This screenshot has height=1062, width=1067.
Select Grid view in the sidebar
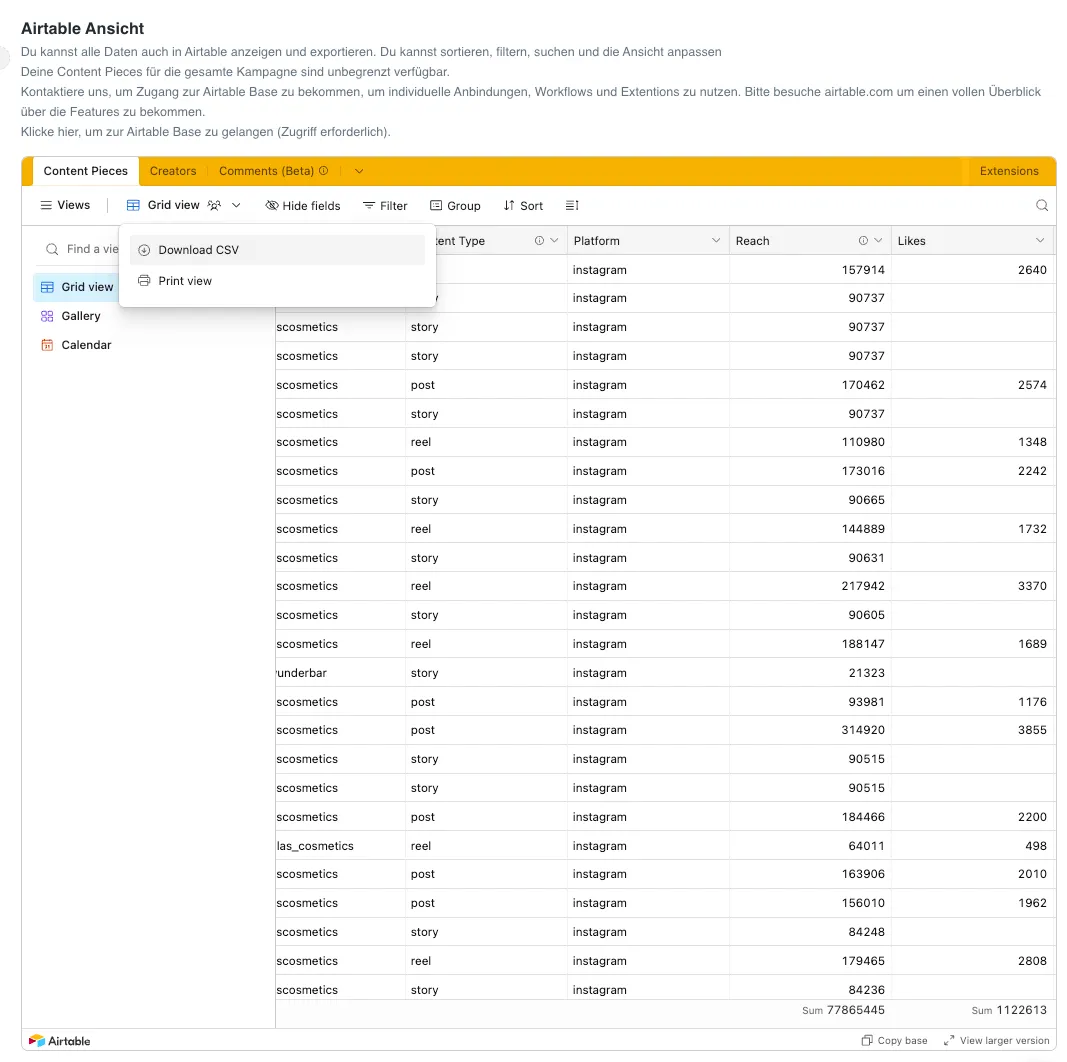click(77, 287)
